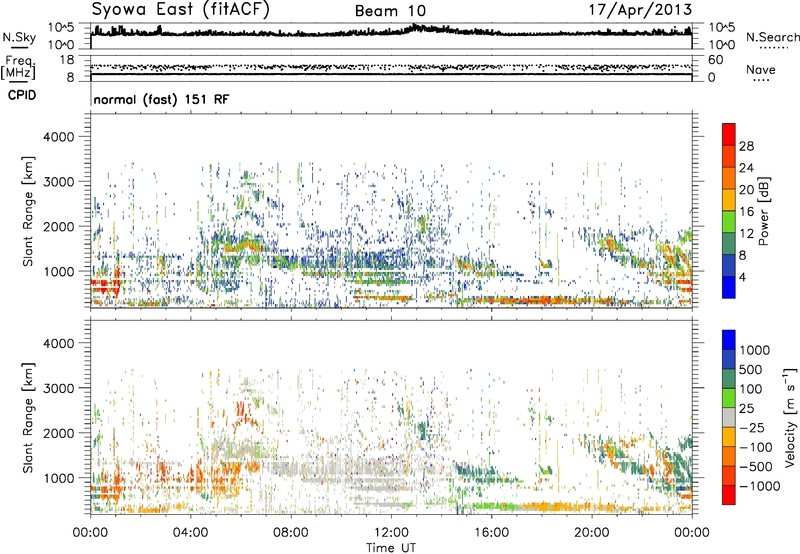Select the "Slant Range [km]" label of power panel
The height and width of the screenshot is (554, 800).
pos(28,211)
